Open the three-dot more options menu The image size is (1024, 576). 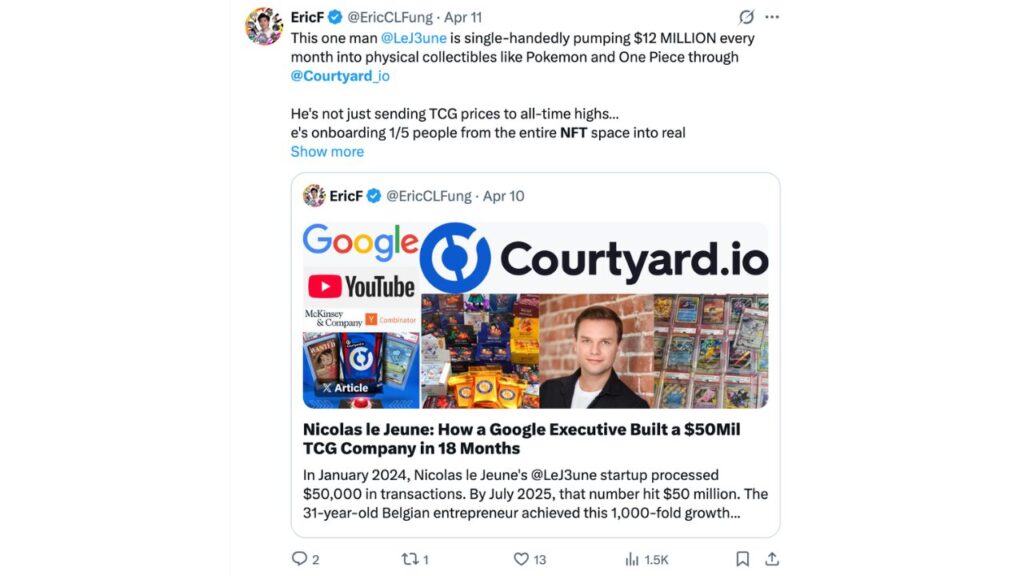click(x=771, y=17)
